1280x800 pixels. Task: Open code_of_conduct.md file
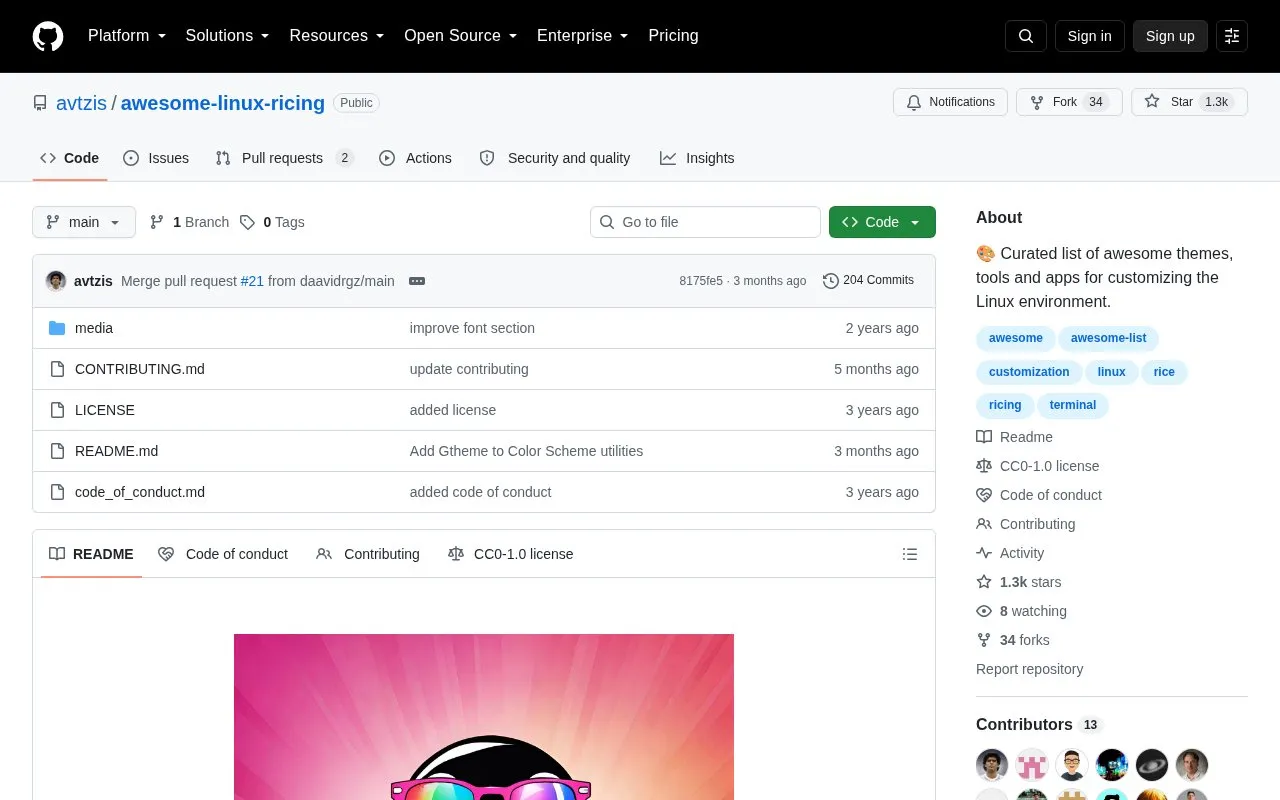pyautogui.click(x=140, y=492)
